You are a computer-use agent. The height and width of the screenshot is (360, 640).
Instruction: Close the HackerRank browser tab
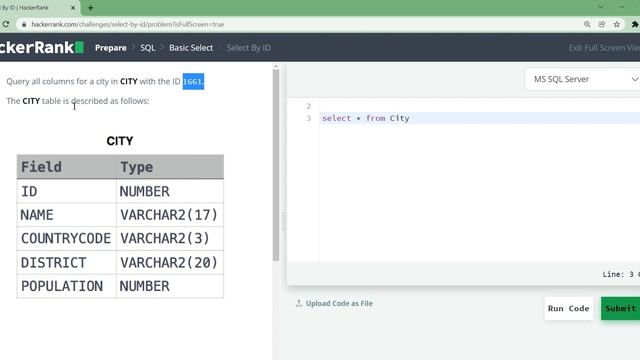(x=73, y=8)
